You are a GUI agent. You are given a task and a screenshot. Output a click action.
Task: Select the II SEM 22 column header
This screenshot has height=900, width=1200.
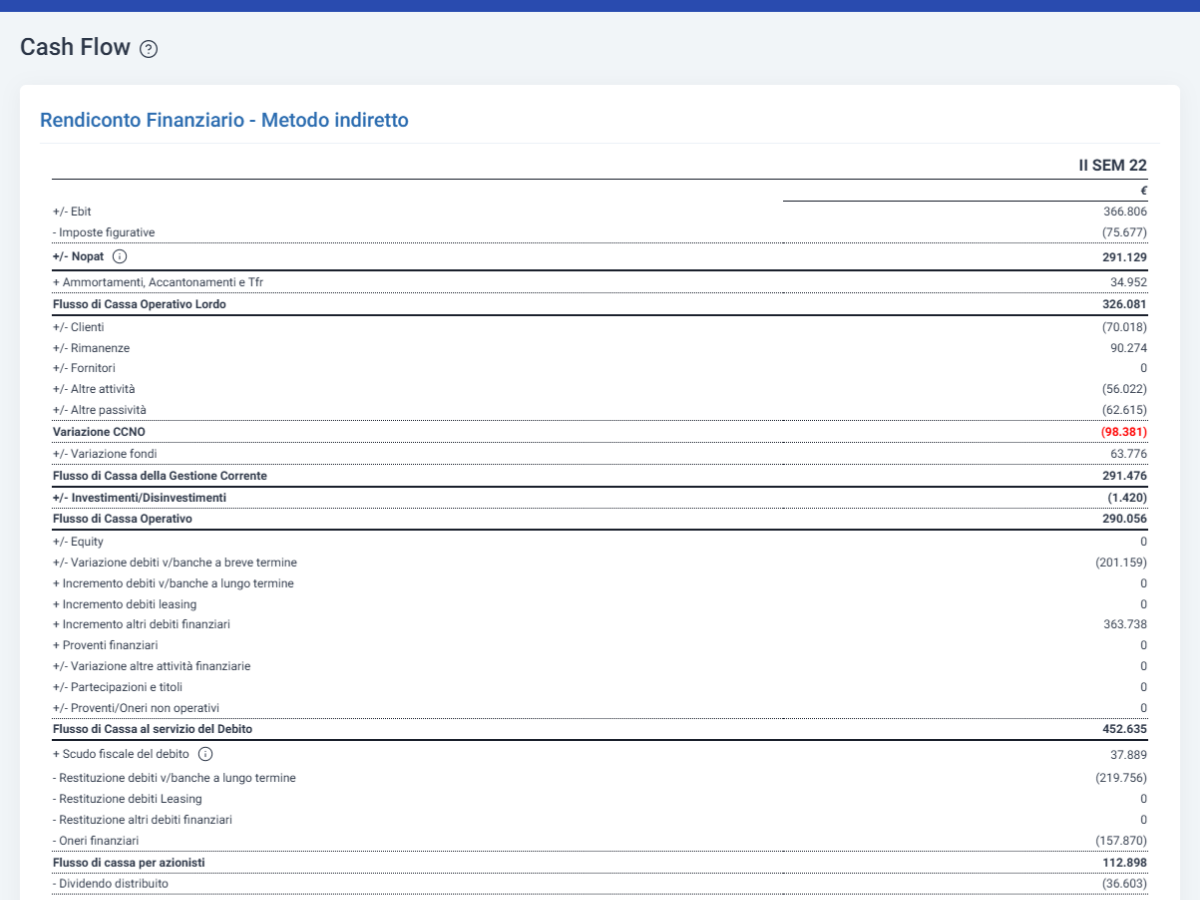coord(1112,165)
